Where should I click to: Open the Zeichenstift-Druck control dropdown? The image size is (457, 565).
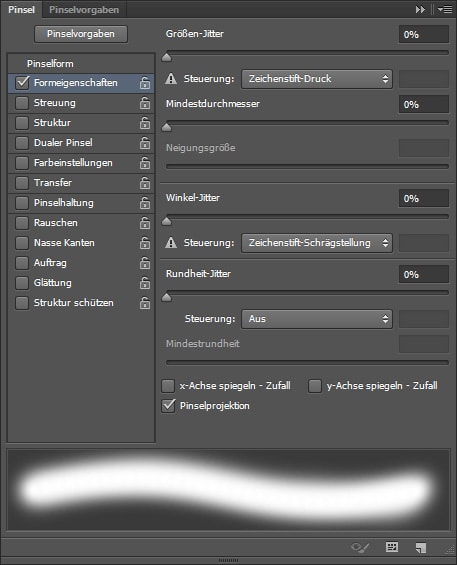317,79
